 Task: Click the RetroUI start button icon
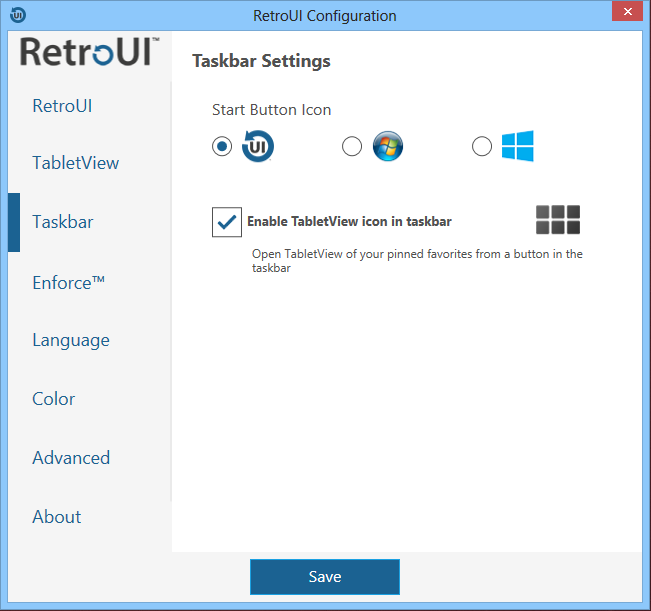[x=258, y=146]
